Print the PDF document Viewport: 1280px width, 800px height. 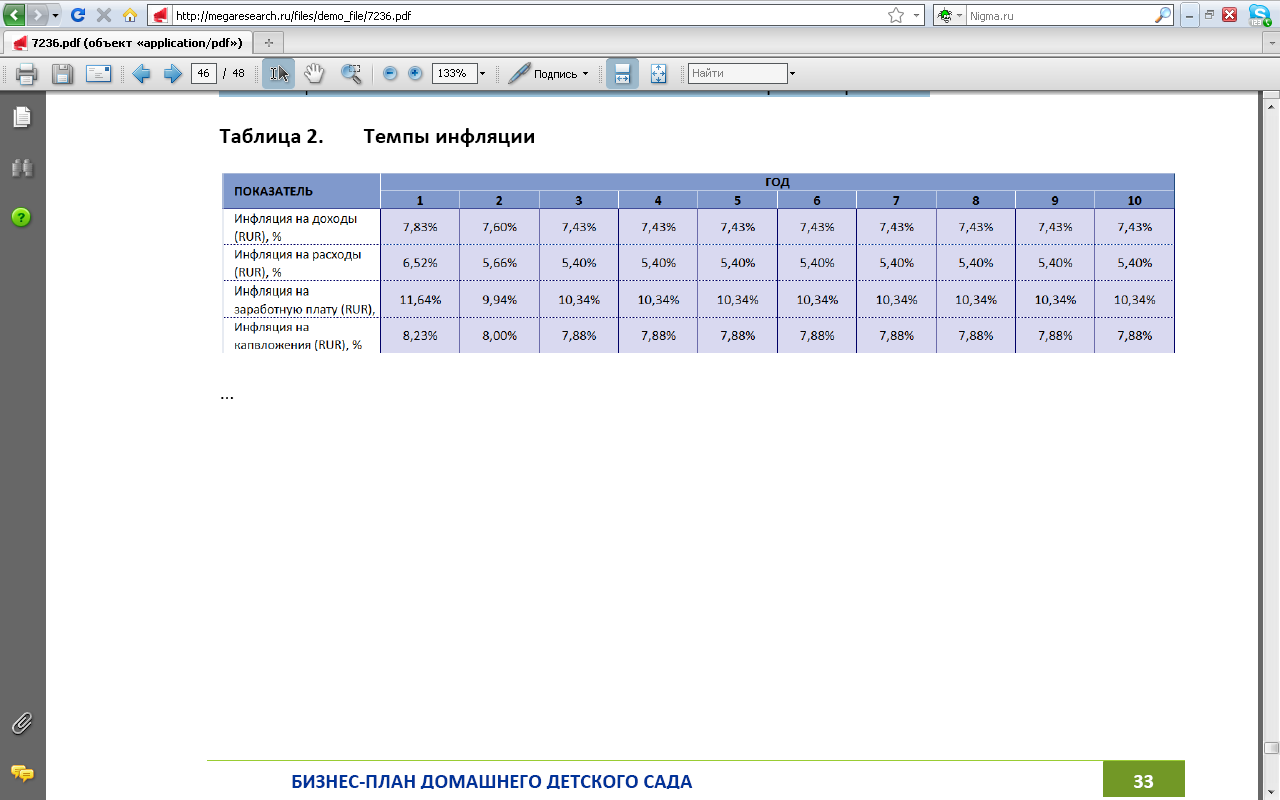(26, 74)
